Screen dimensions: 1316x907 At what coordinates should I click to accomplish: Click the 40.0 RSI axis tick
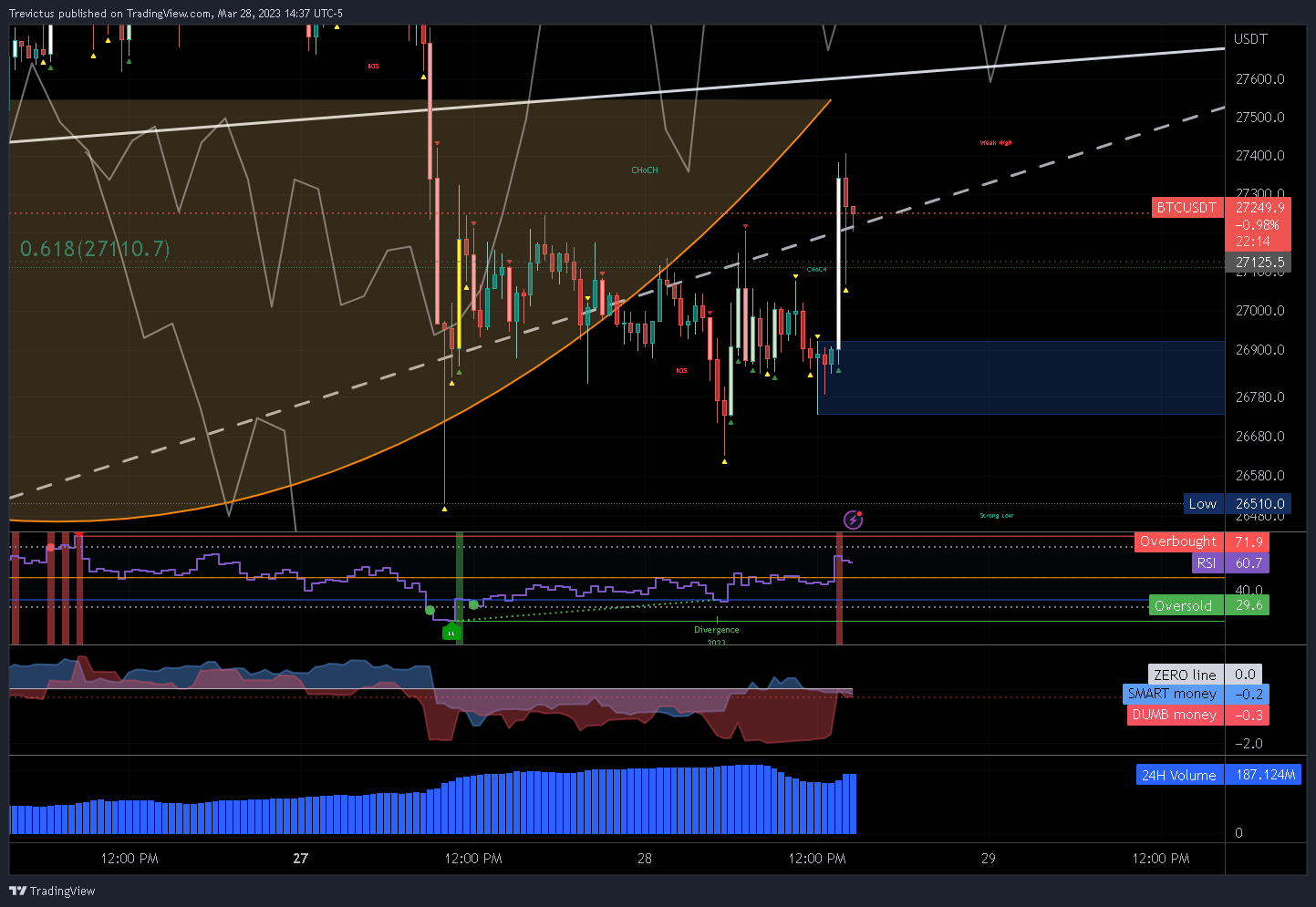tap(1249, 590)
